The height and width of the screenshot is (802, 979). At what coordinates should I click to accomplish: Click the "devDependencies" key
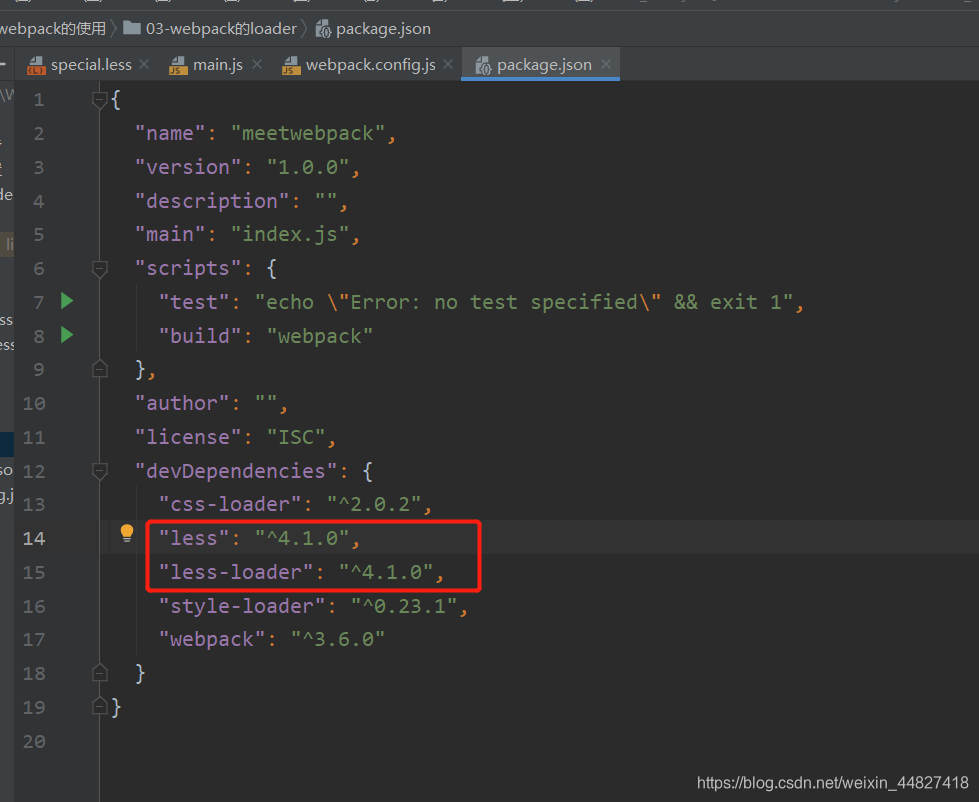(x=237, y=471)
